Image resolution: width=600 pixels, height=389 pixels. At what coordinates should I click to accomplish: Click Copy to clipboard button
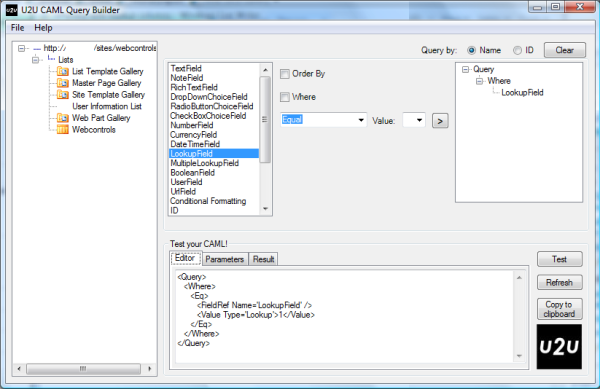pyautogui.click(x=559, y=309)
